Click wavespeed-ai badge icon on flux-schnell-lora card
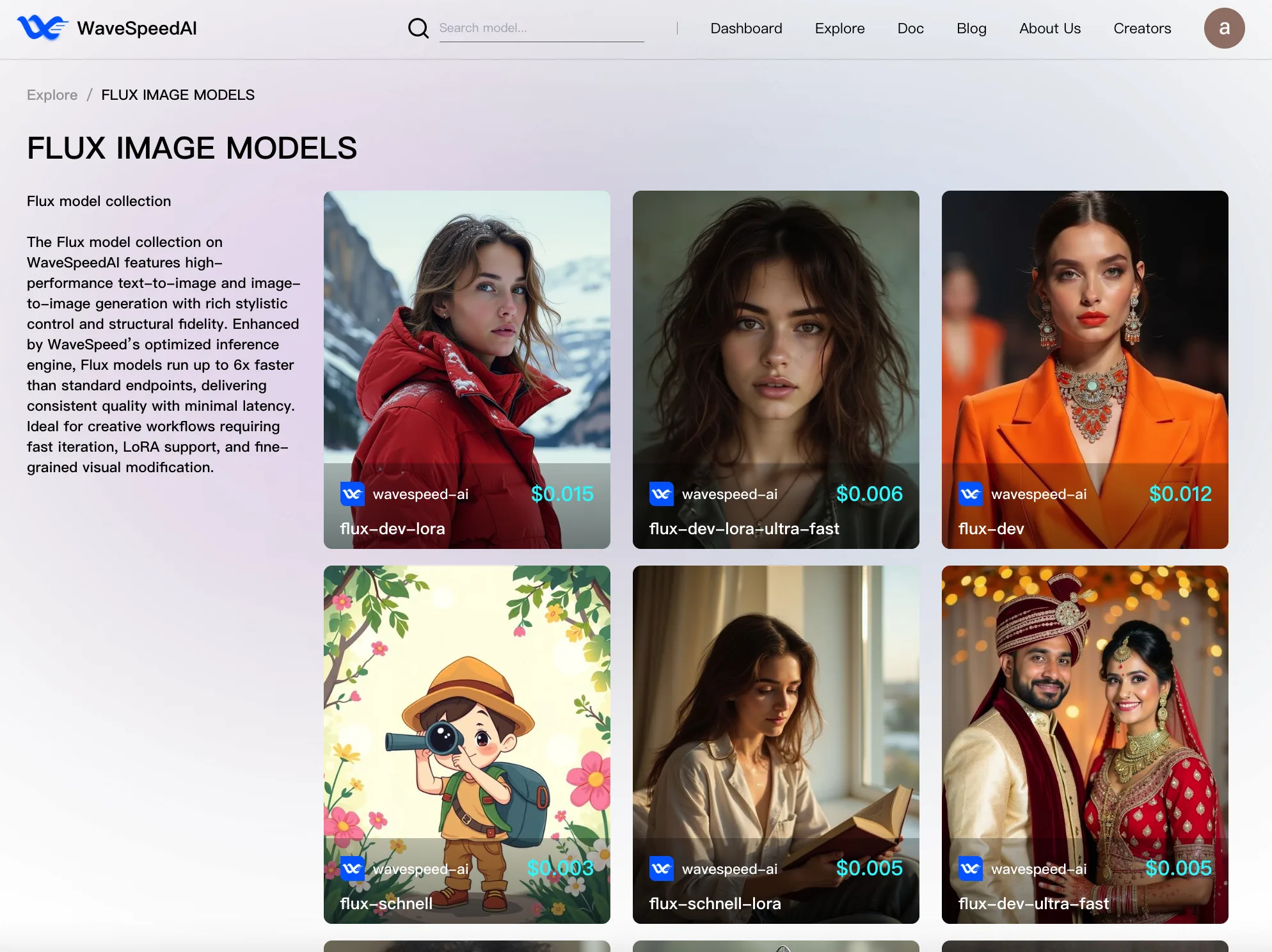The width and height of the screenshot is (1272, 952). click(x=661, y=869)
